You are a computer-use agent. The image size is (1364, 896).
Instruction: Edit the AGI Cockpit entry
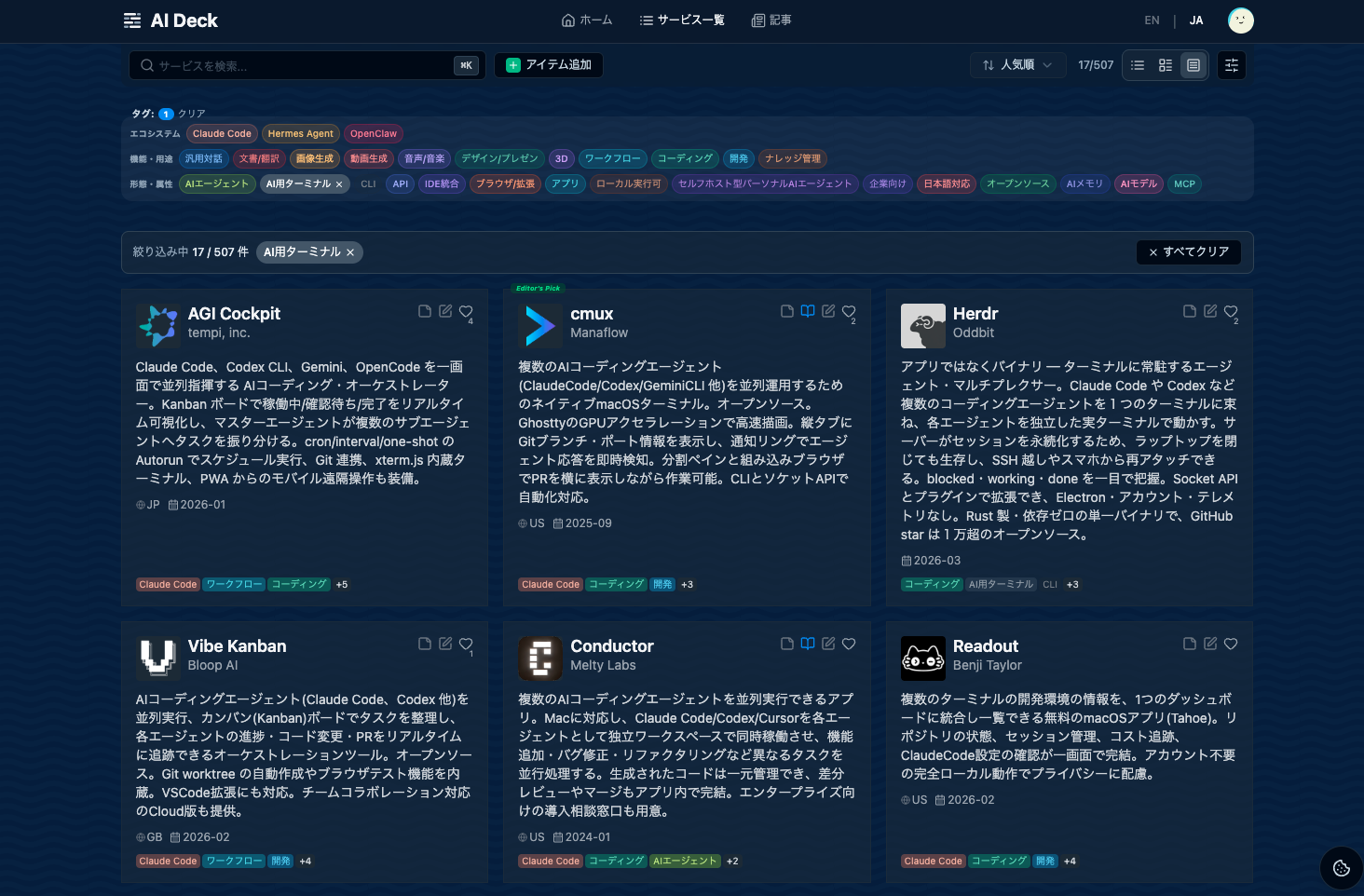pyautogui.click(x=445, y=311)
